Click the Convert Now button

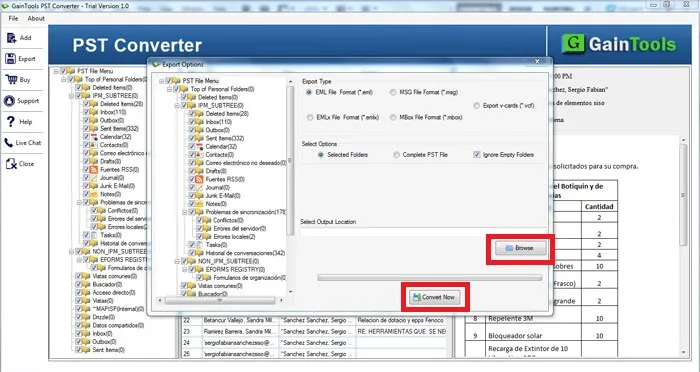point(435,297)
